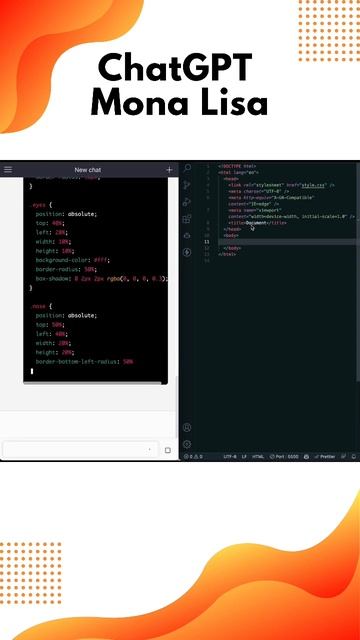
Task: Click the .nose selector in ChatGPT code
Action: pos(40,306)
